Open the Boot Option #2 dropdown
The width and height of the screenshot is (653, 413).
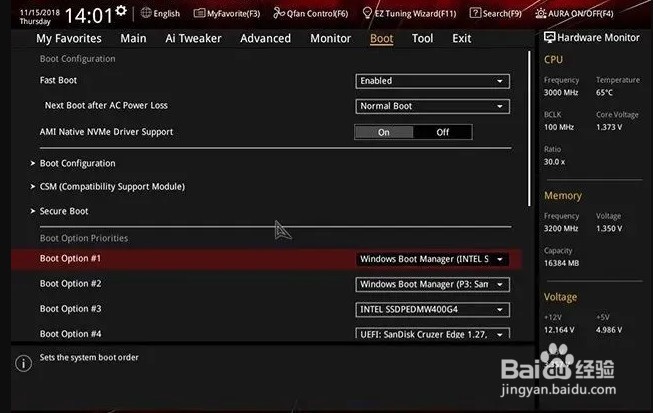click(x=432, y=284)
